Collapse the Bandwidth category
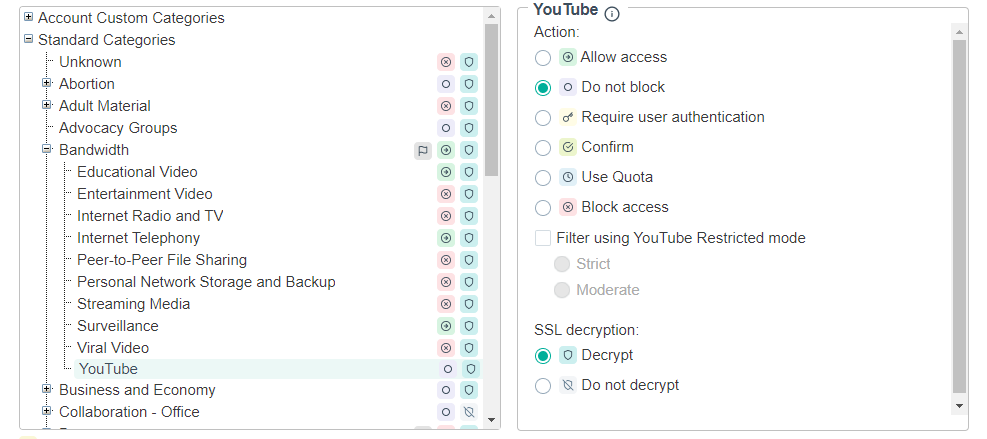Viewport: 987px width, 439px height. (x=47, y=149)
